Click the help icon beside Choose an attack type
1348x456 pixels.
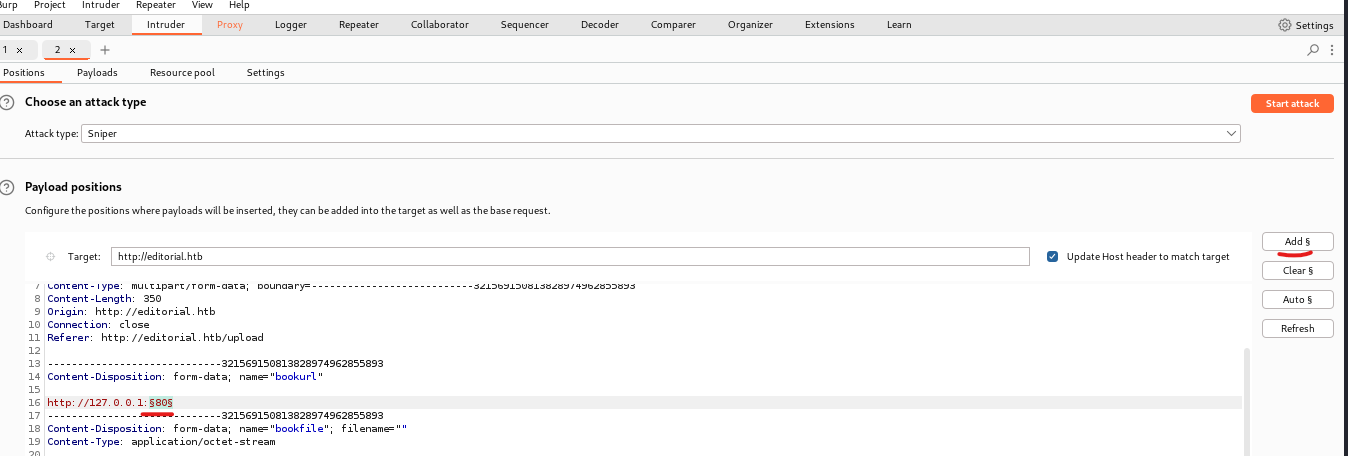point(7,103)
